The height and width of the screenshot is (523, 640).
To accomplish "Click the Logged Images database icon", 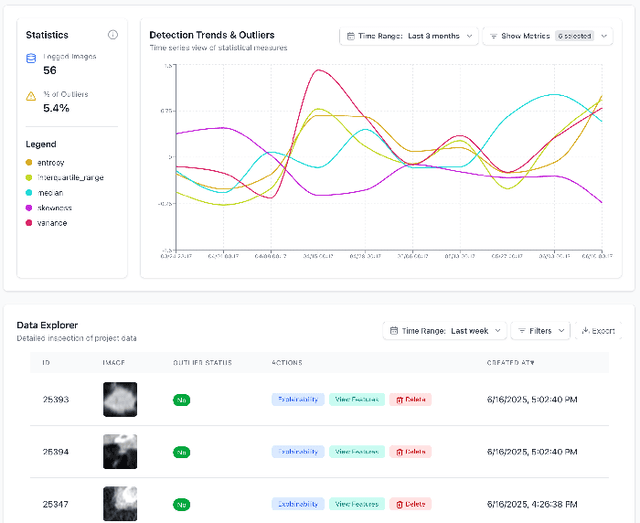I will coord(31,59).
